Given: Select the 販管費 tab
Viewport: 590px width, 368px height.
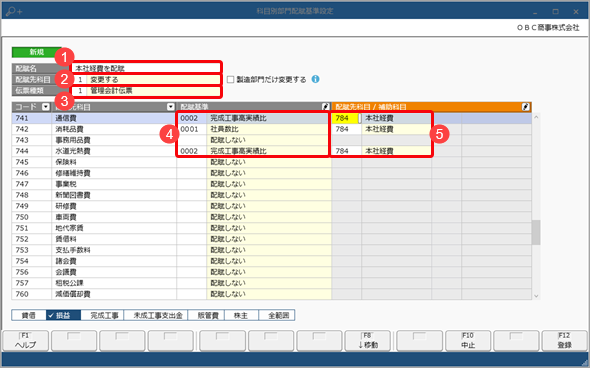Looking at the screenshot, I should pos(206,315).
